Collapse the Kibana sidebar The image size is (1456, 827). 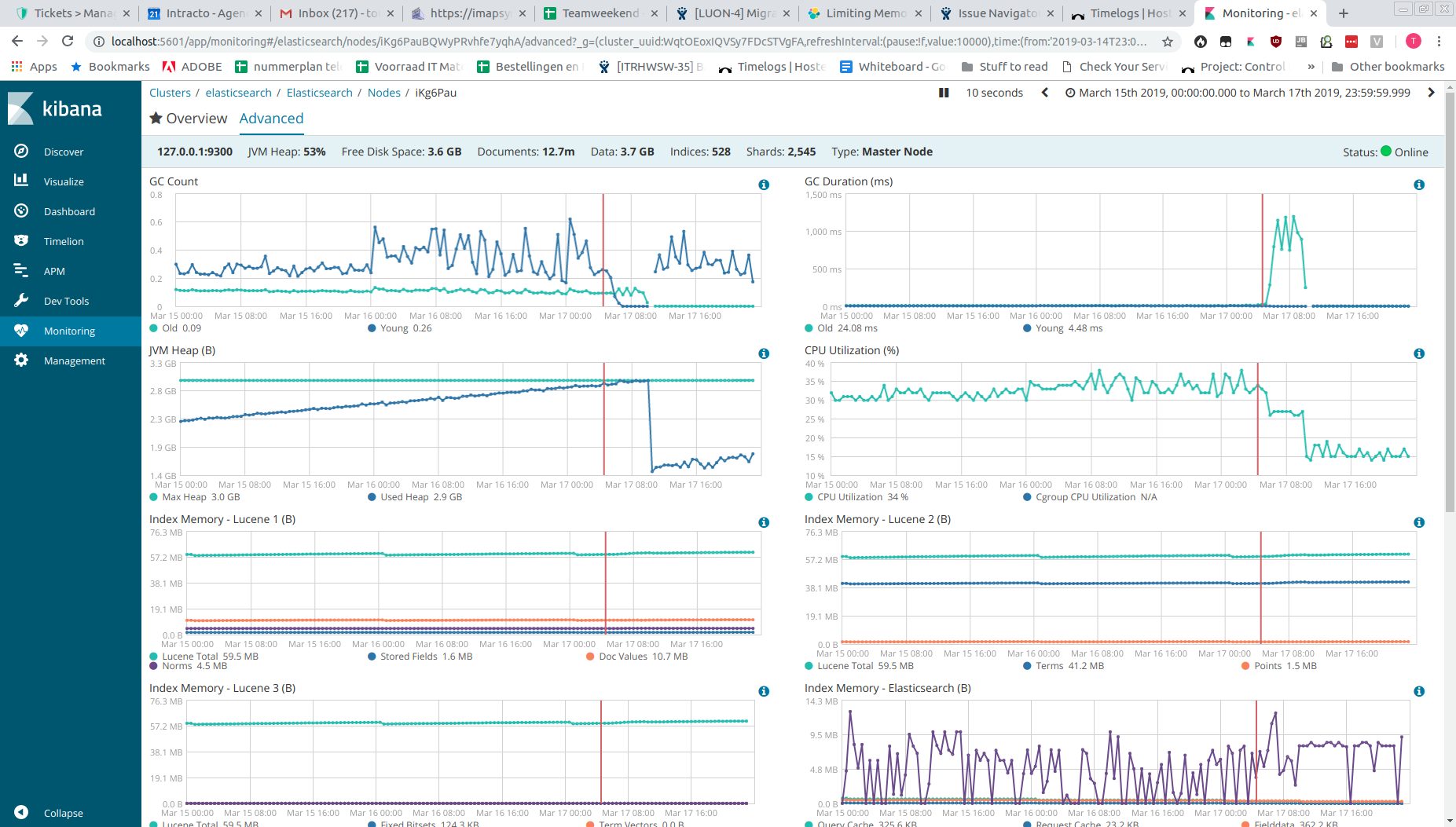click(x=63, y=813)
